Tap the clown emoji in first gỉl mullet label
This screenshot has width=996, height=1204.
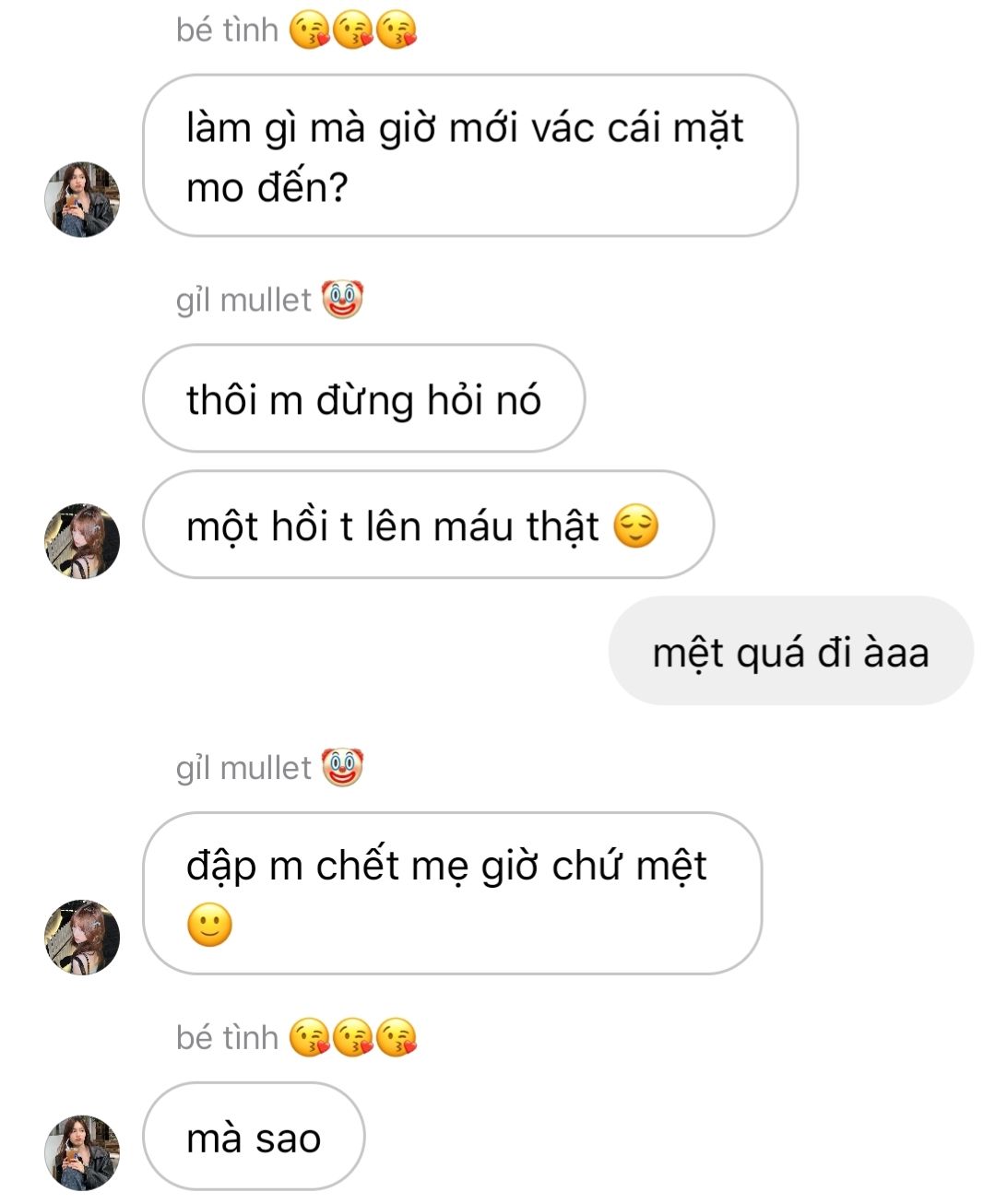tap(342, 300)
